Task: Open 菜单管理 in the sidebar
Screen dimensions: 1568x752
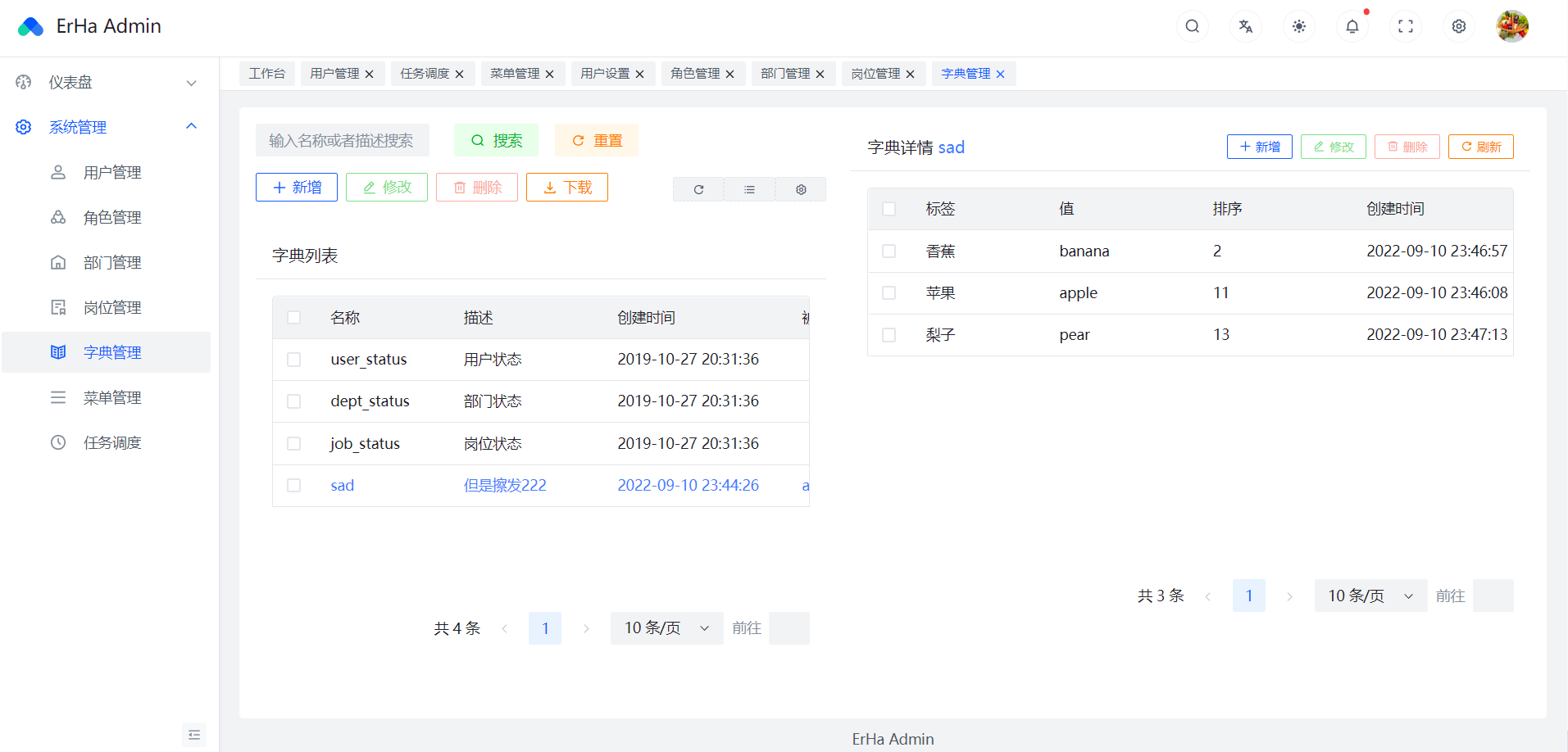Action: pyautogui.click(x=107, y=397)
